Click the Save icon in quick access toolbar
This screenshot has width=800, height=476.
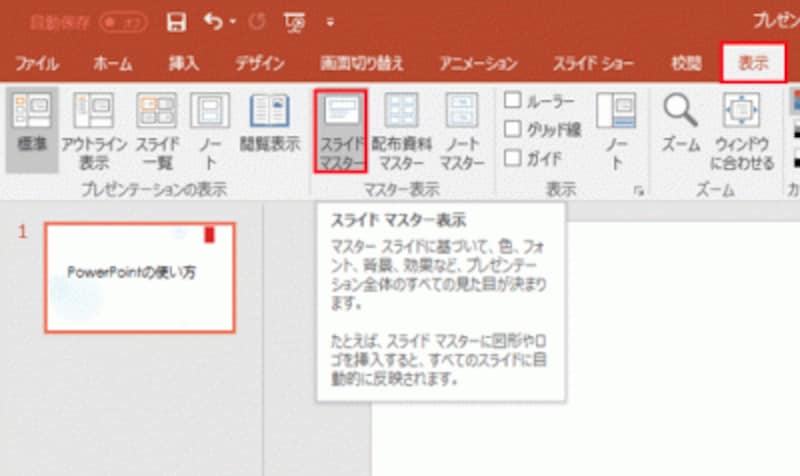point(176,22)
